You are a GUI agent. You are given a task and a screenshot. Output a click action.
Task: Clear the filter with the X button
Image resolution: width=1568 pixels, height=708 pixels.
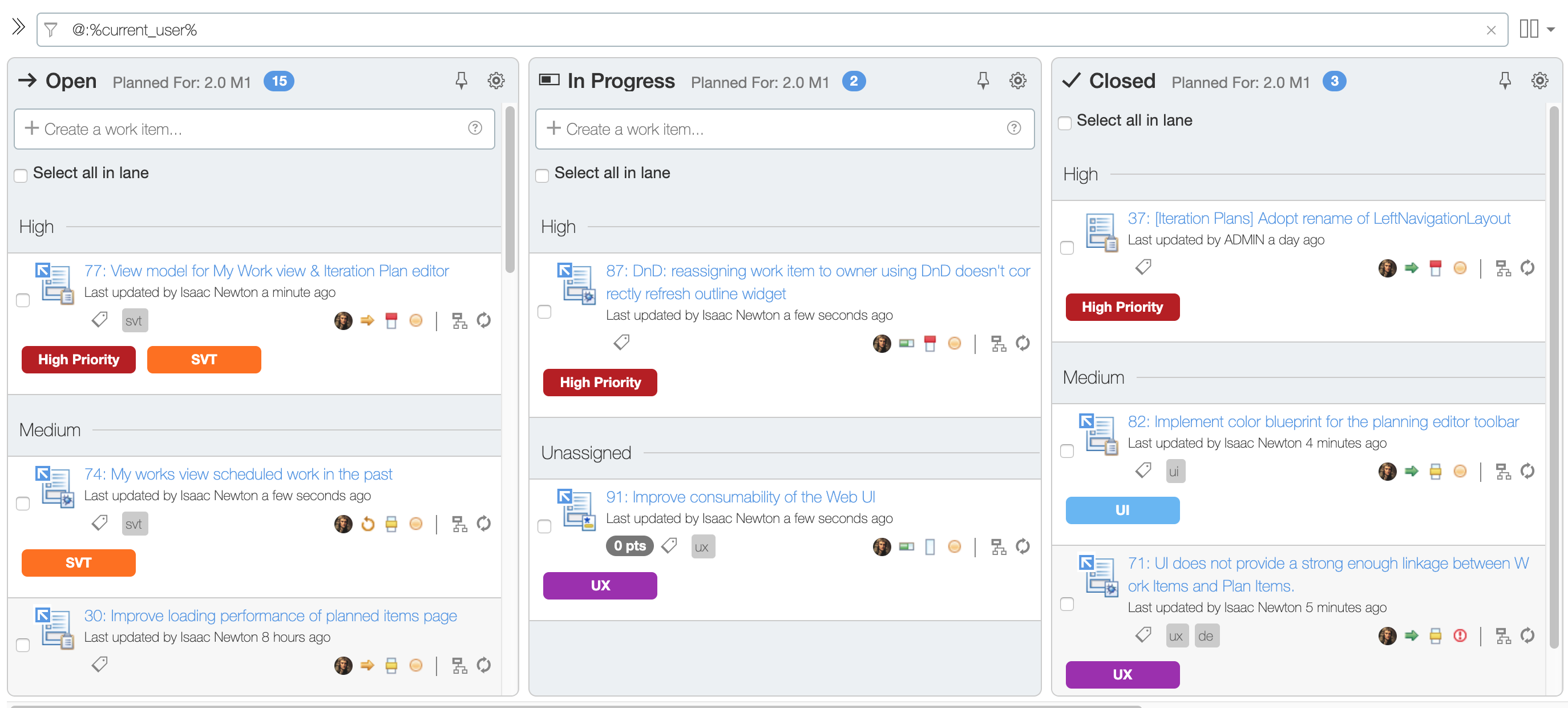[x=1491, y=30]
